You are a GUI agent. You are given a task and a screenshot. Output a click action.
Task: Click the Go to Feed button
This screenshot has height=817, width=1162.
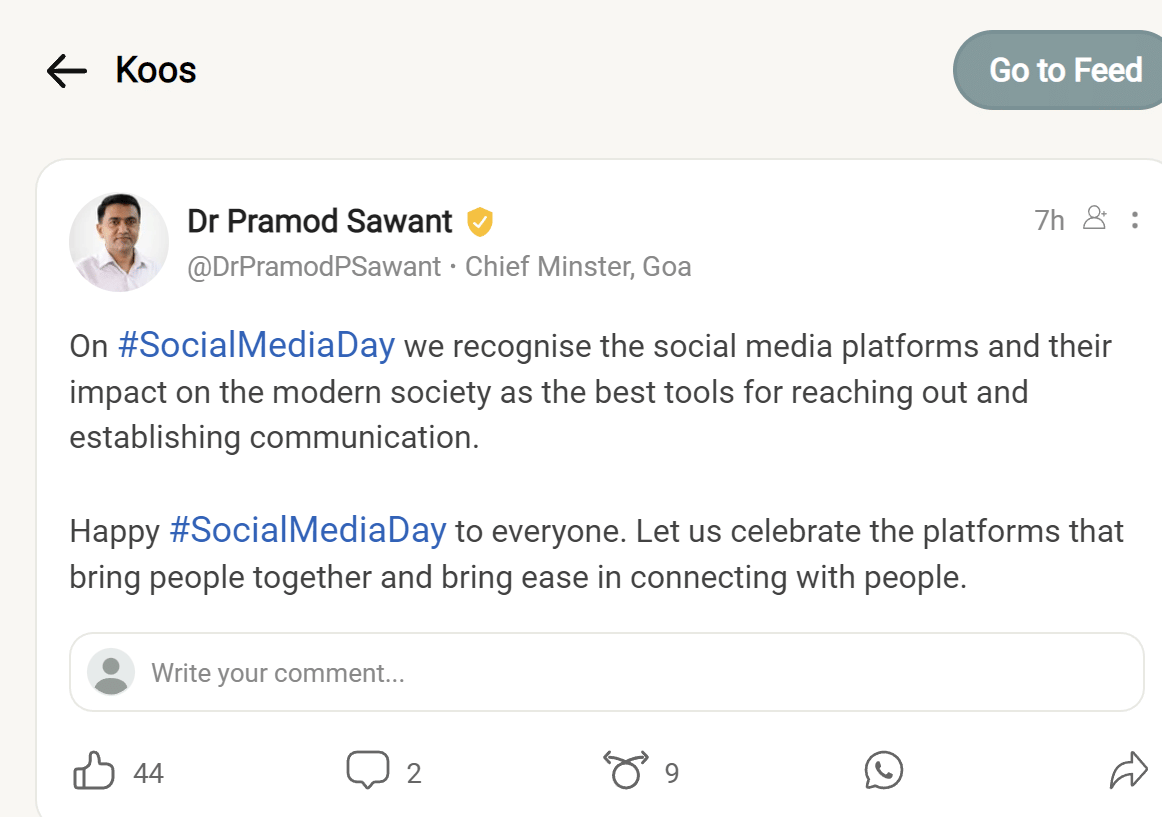pyautogui.click(x=1064, y=70)
